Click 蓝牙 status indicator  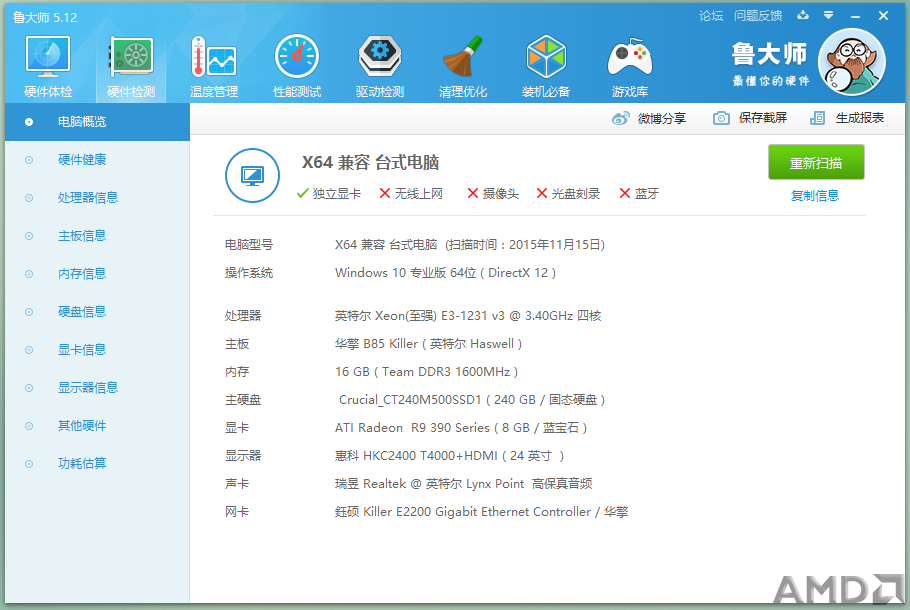[x=639, y=194]
